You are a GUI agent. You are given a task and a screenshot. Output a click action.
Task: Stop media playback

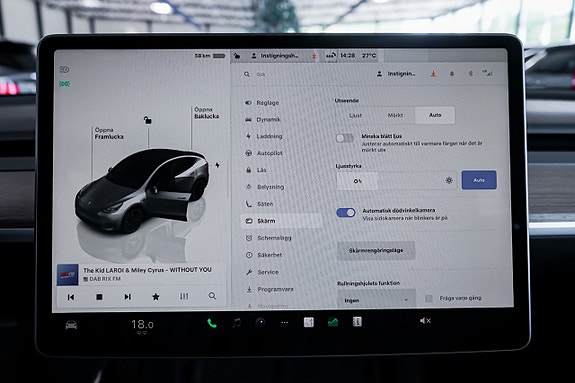(x=99, y=297)
